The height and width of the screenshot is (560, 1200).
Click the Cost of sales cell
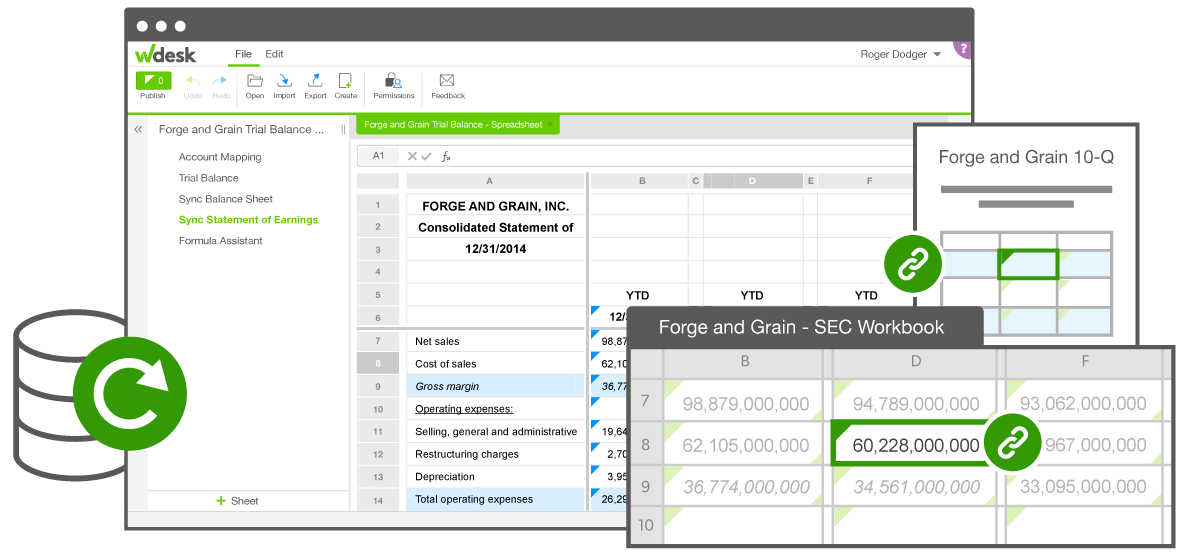click(x=495, y=364)
